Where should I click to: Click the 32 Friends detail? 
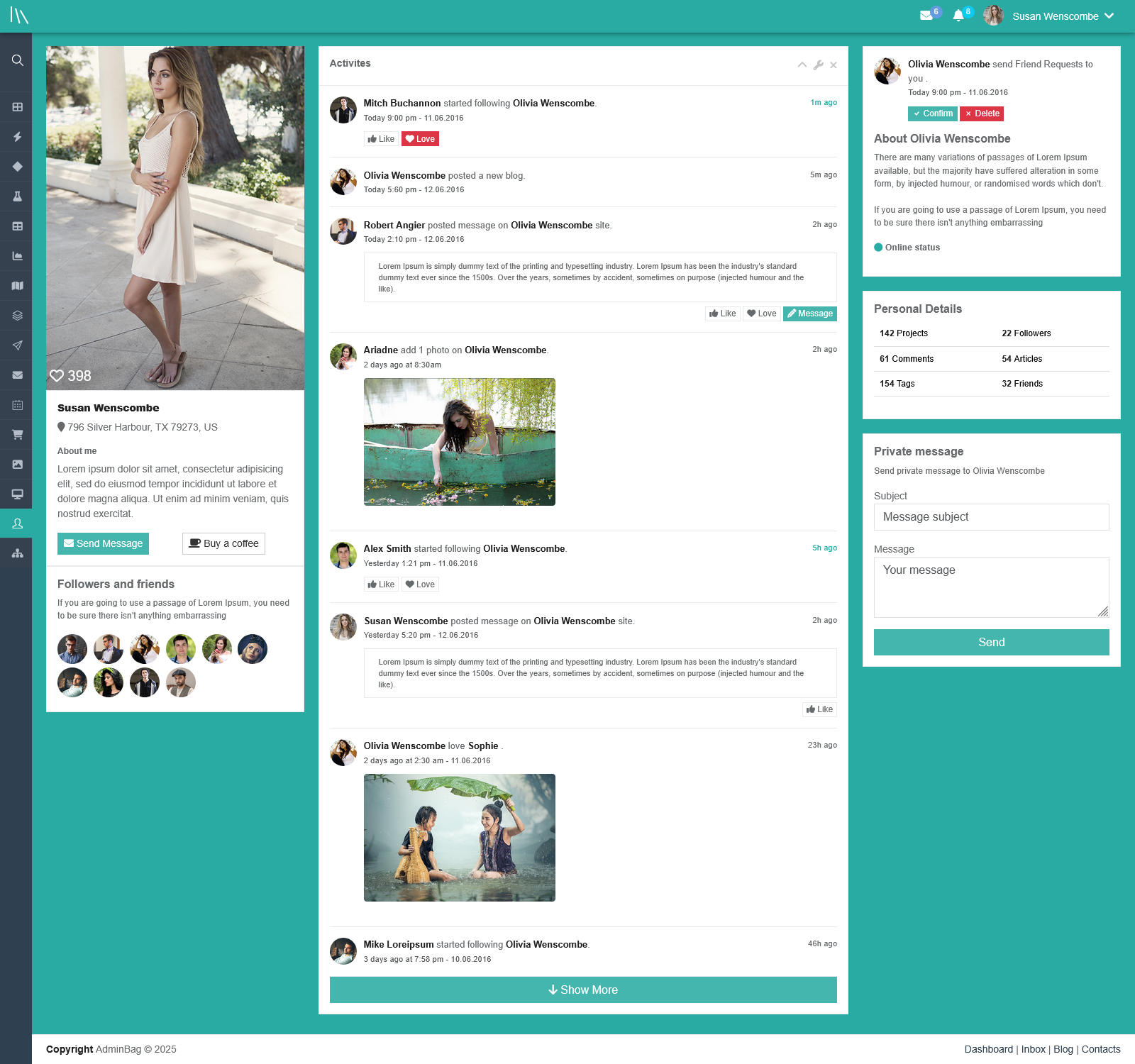(x=1022, y=384)
